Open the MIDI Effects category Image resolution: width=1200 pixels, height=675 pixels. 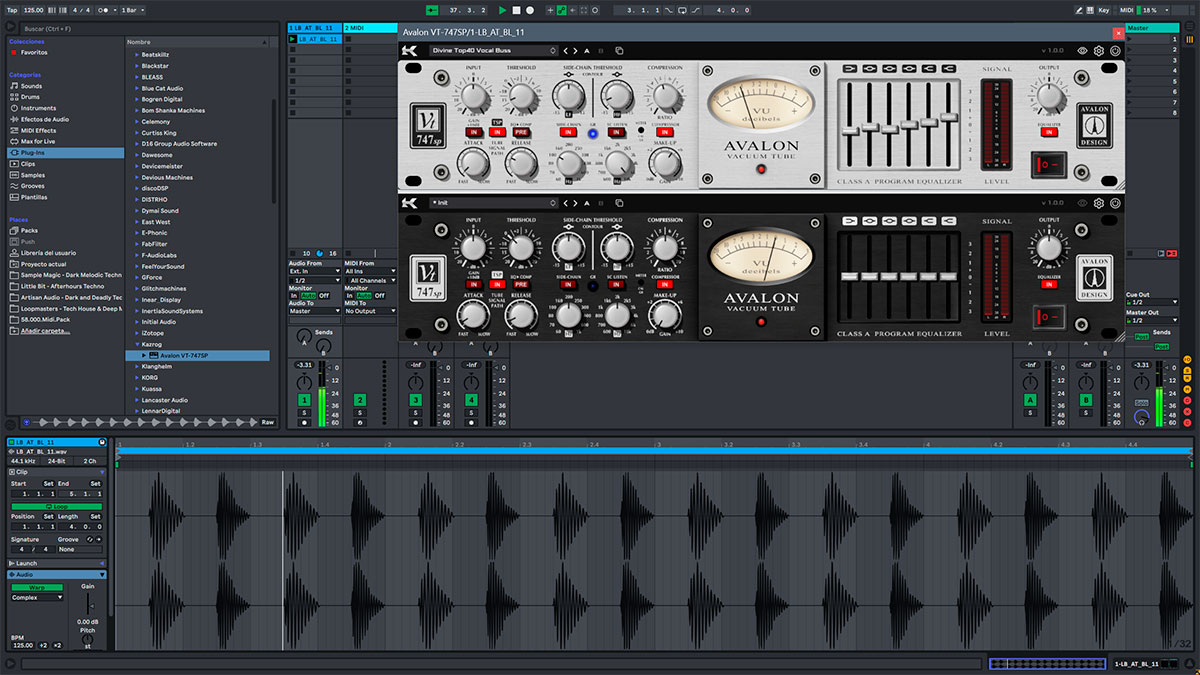pyautogui.click(x=38, y=130)
